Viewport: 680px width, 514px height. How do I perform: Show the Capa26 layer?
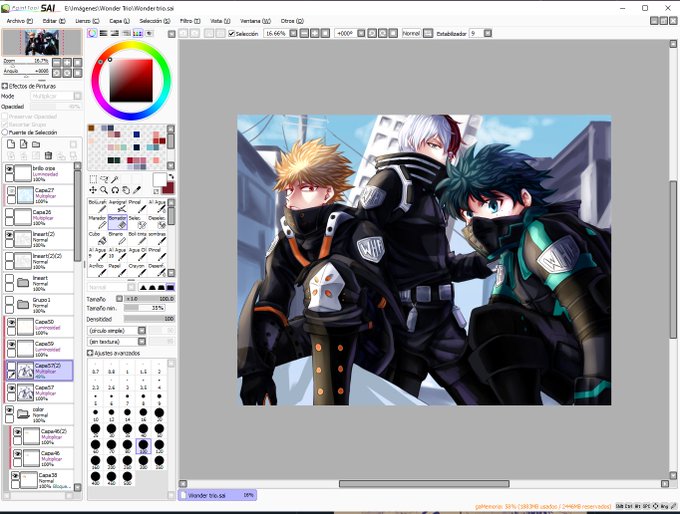(10, 213)
